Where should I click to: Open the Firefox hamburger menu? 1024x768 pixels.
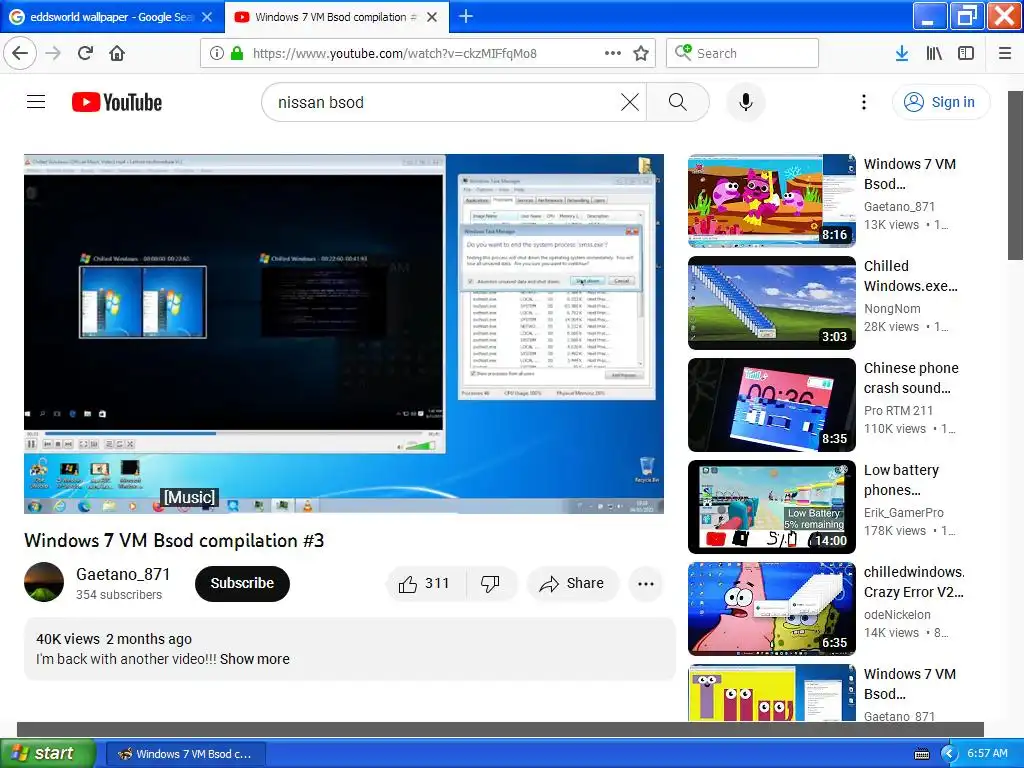[x=1005, y=53]
